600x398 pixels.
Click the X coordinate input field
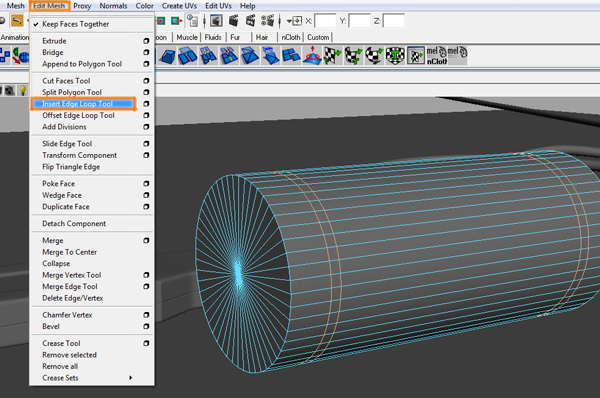coord(325,21)
